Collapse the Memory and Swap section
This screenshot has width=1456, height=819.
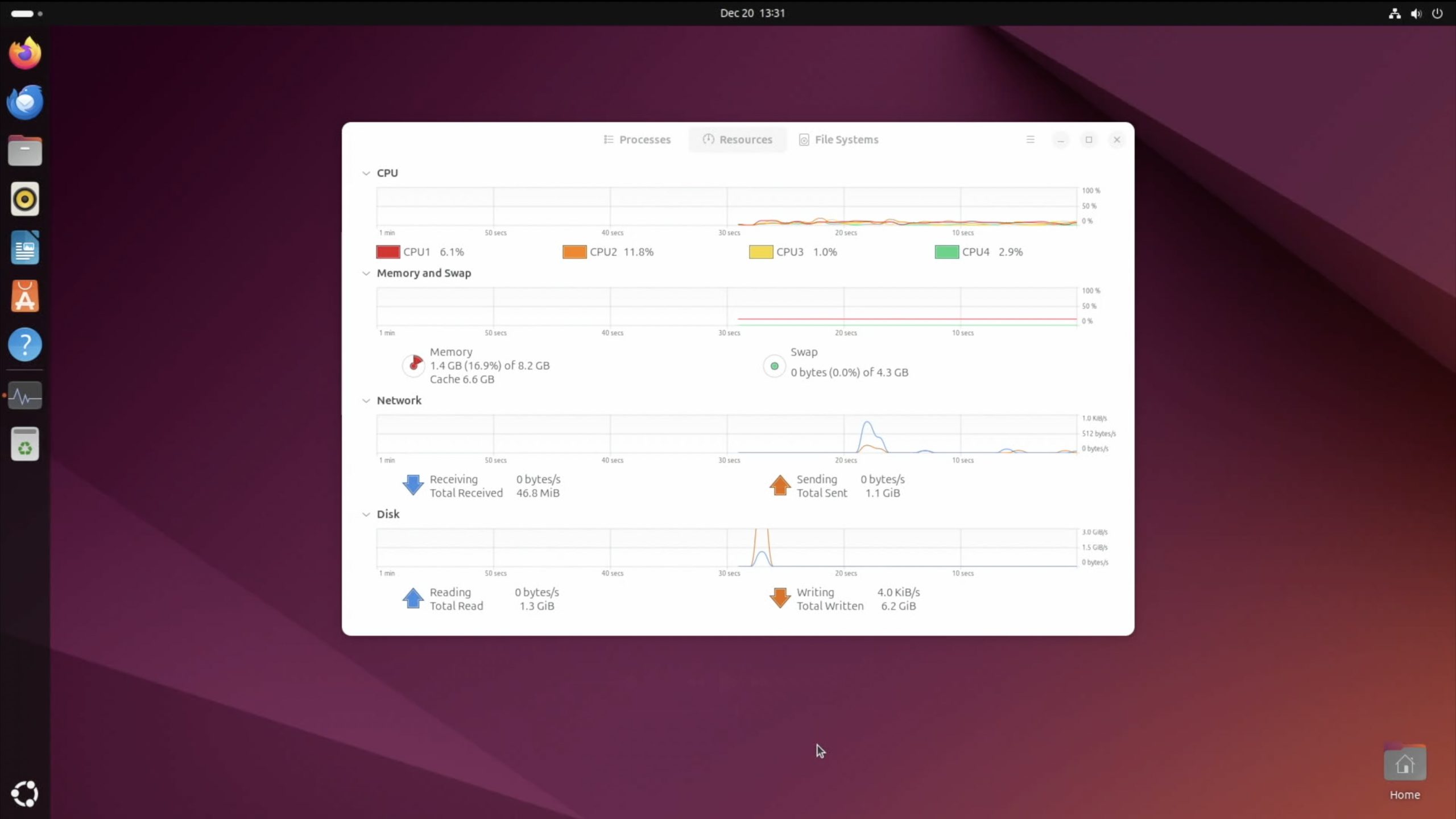366,273
